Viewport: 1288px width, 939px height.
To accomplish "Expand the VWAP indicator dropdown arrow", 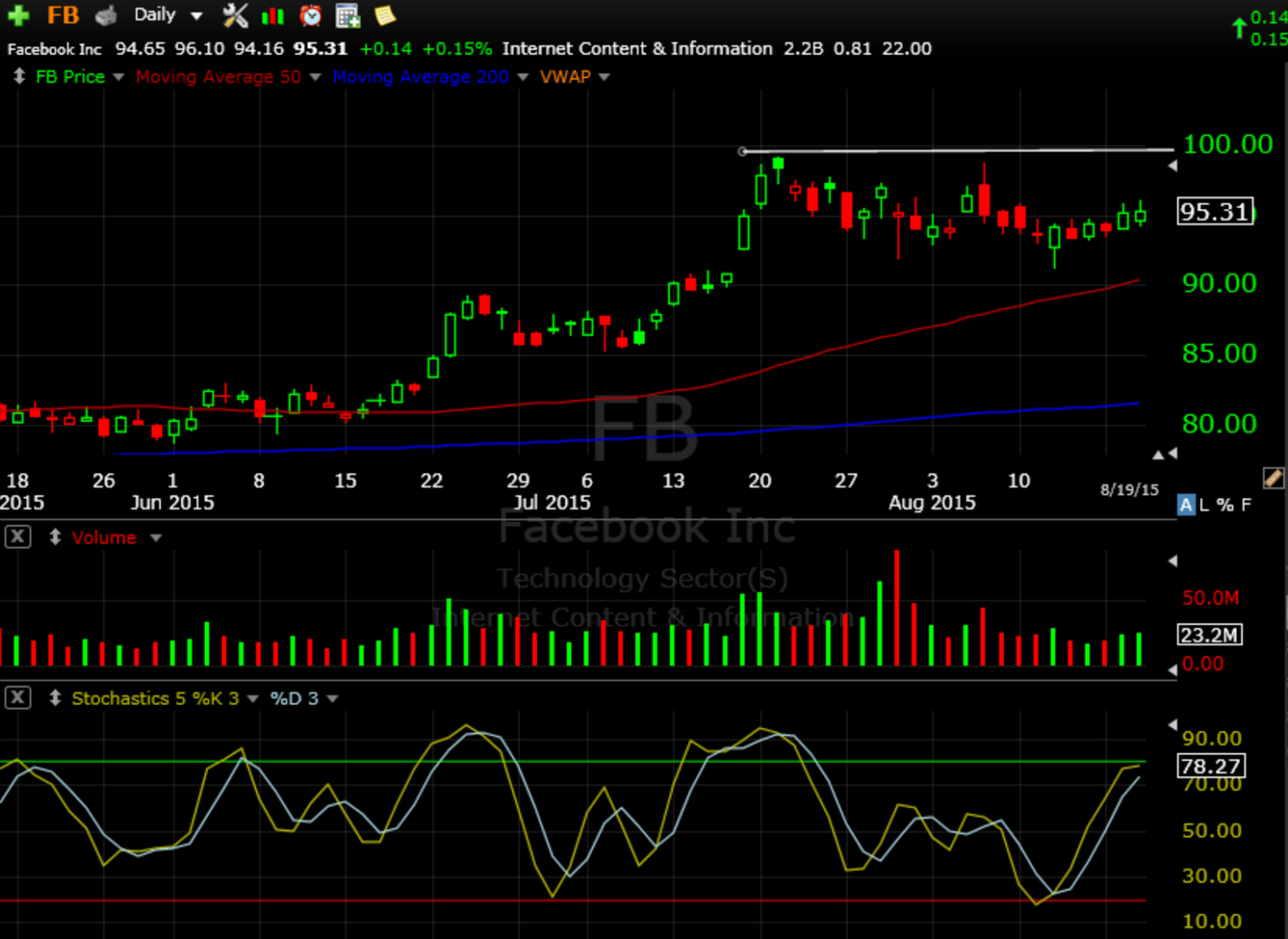I will point(605,77).
